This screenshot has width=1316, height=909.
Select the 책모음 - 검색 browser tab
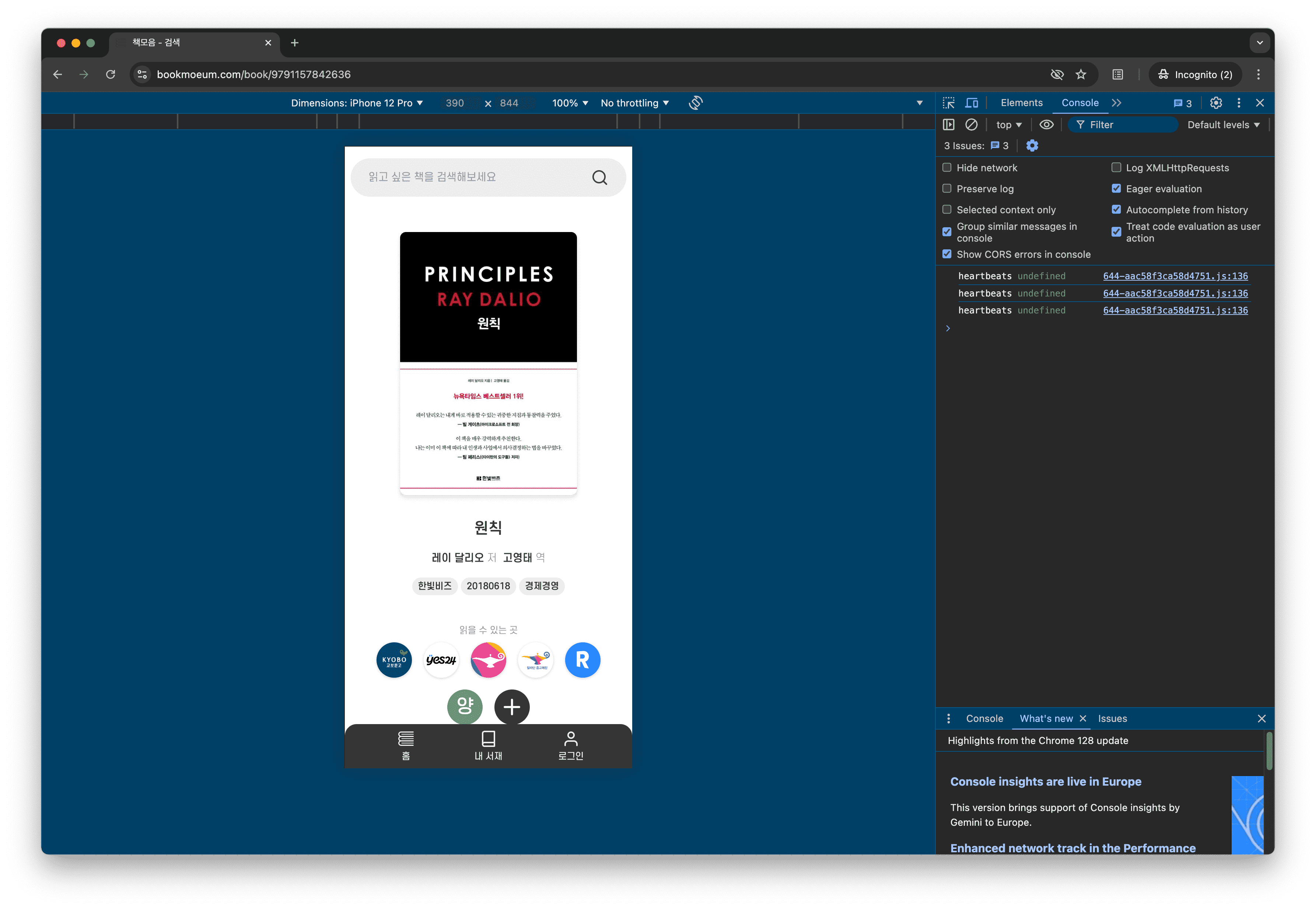[x=194, y=43]
